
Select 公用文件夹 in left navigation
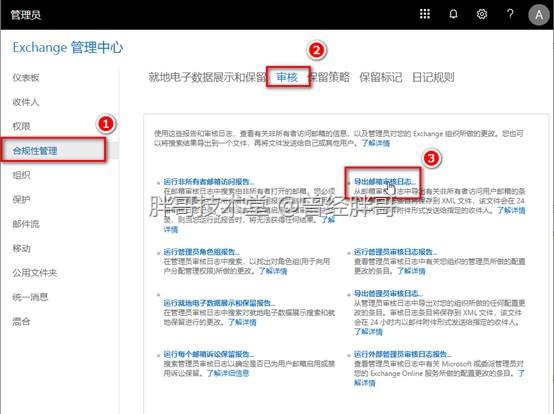click(35, 273)
